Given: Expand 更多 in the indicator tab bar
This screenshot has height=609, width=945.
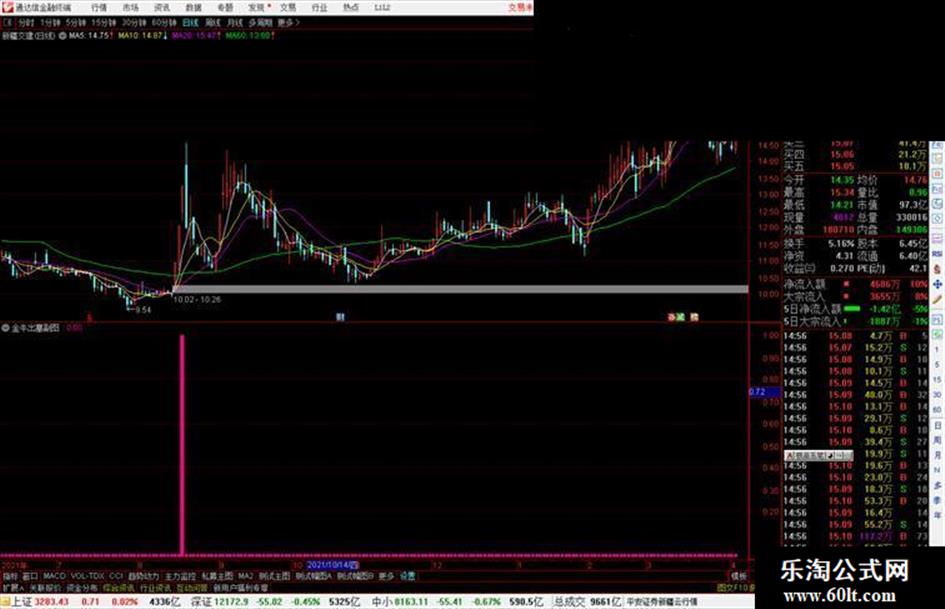Looking at the screenshot, I should click(x=386, y=576).
